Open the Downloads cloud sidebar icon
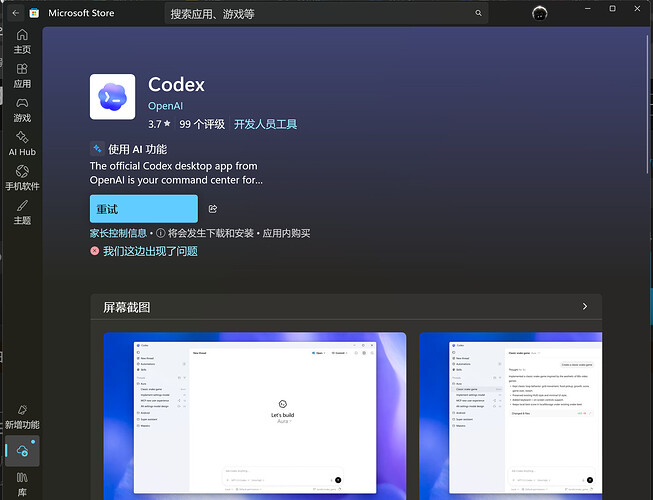 click(x=22, y=450)
